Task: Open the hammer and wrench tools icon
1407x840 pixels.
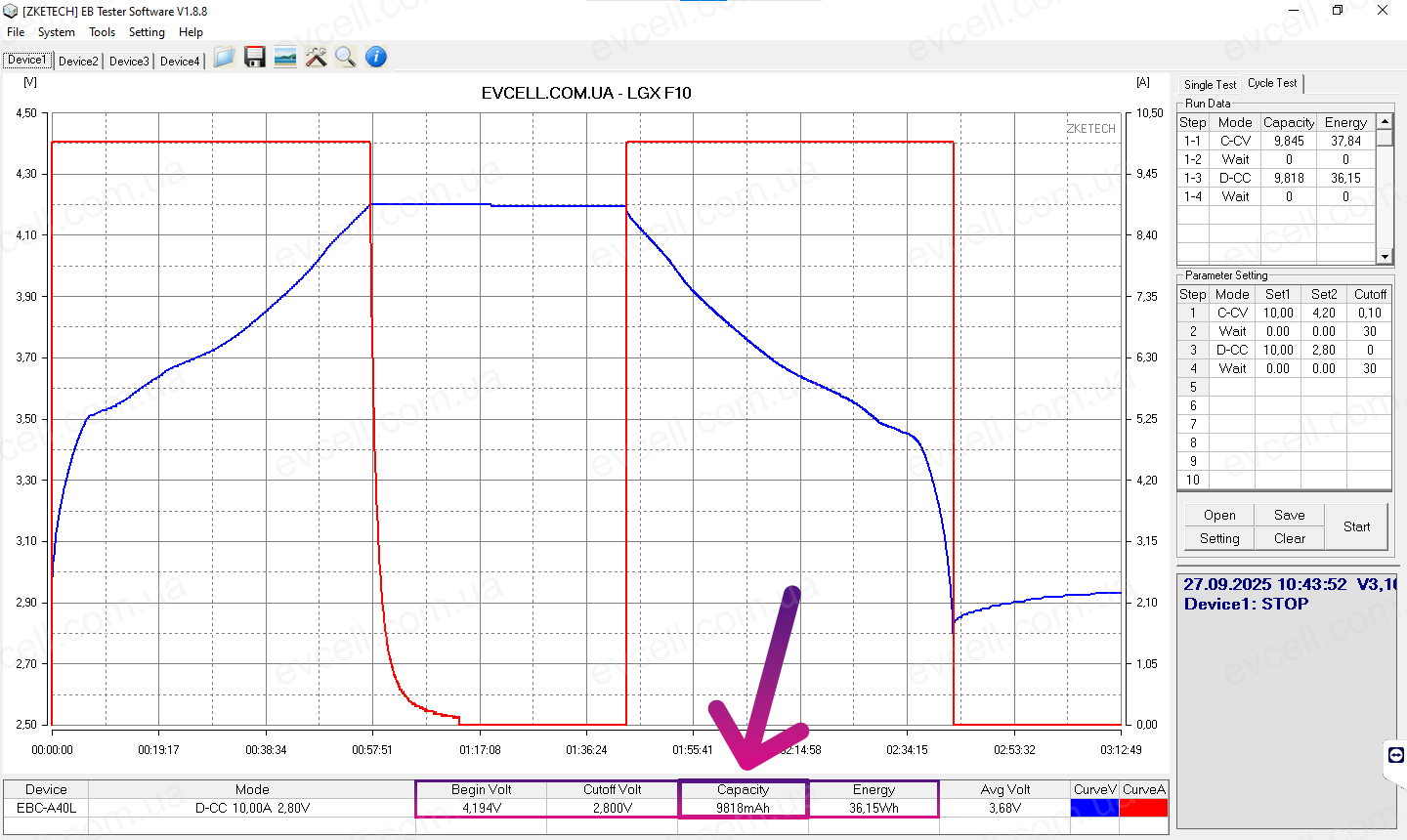Action: pos(316,58)
